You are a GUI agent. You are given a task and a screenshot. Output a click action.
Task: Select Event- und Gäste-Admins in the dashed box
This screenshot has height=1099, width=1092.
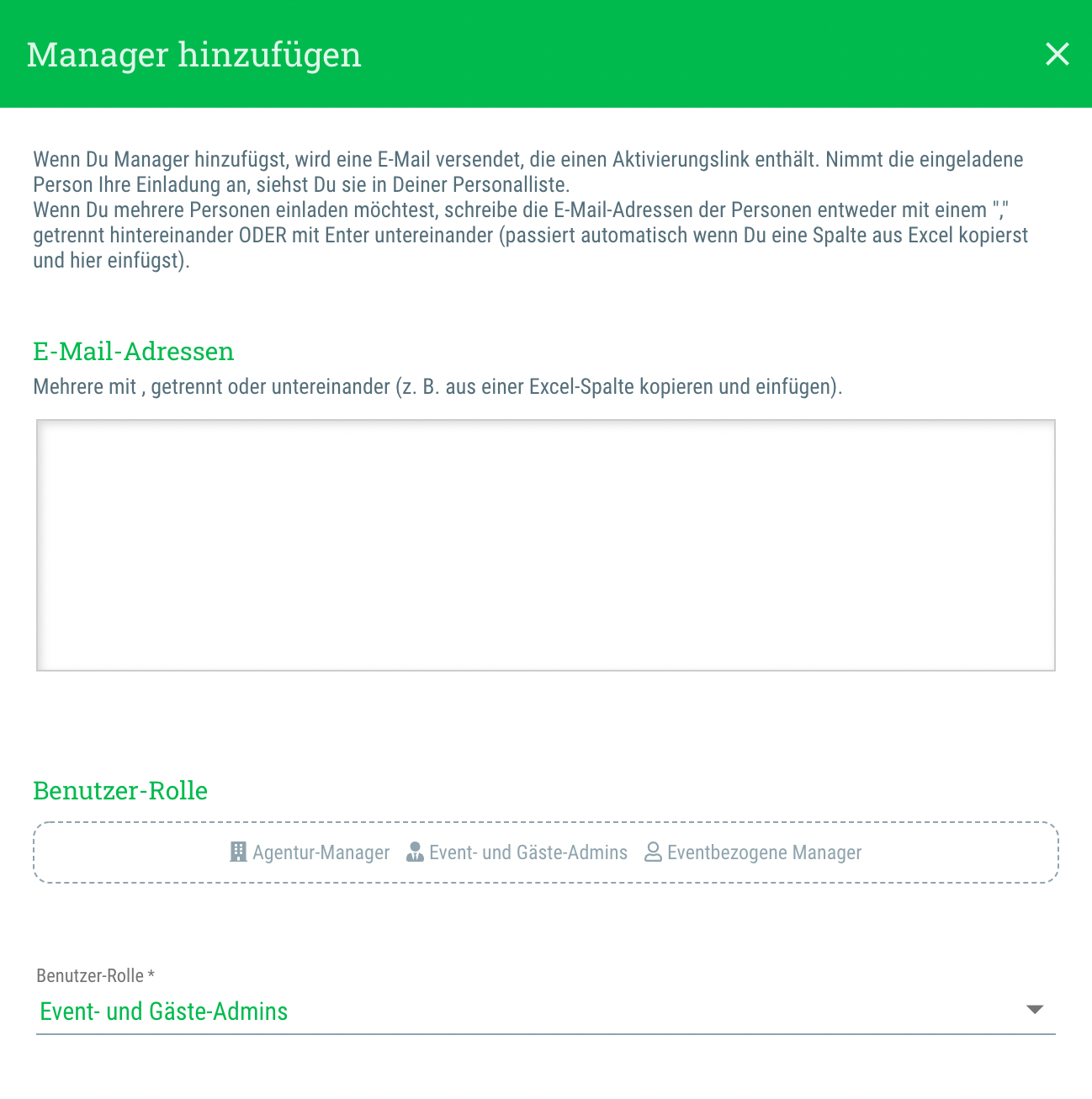(x=527, y=852)
